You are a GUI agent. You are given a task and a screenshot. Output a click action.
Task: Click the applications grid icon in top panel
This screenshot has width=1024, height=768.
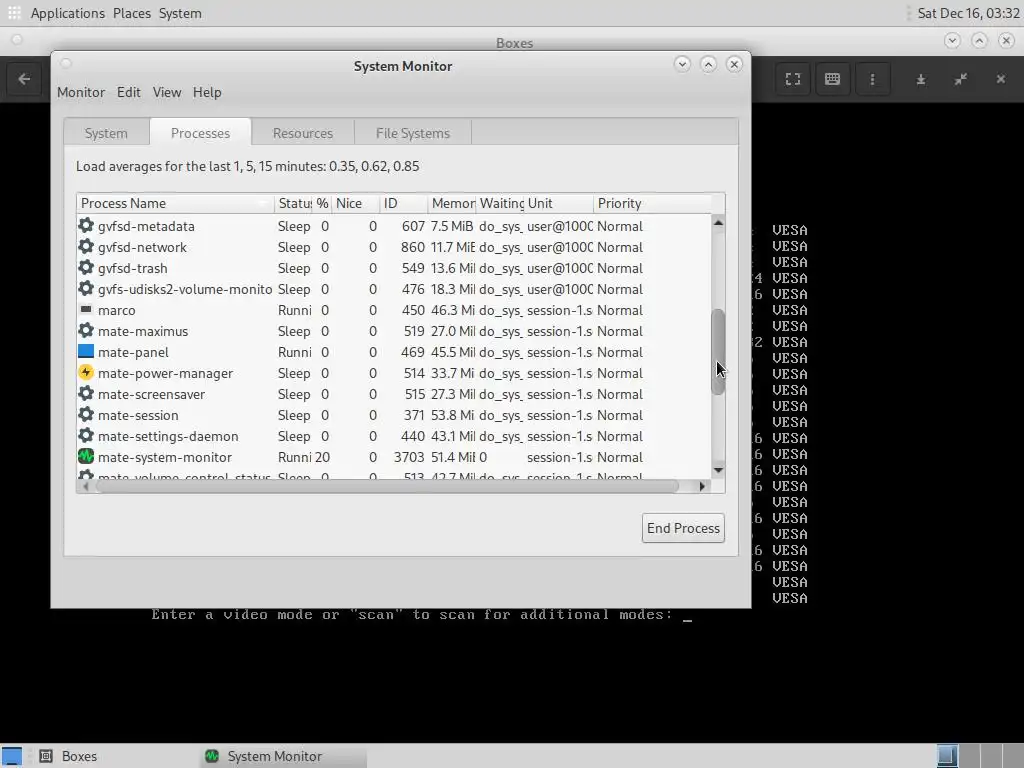14,12
